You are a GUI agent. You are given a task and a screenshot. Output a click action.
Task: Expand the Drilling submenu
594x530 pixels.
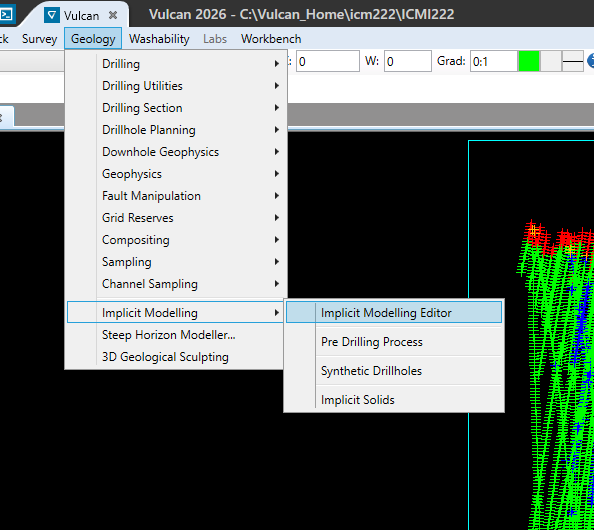tap(177, 64)
